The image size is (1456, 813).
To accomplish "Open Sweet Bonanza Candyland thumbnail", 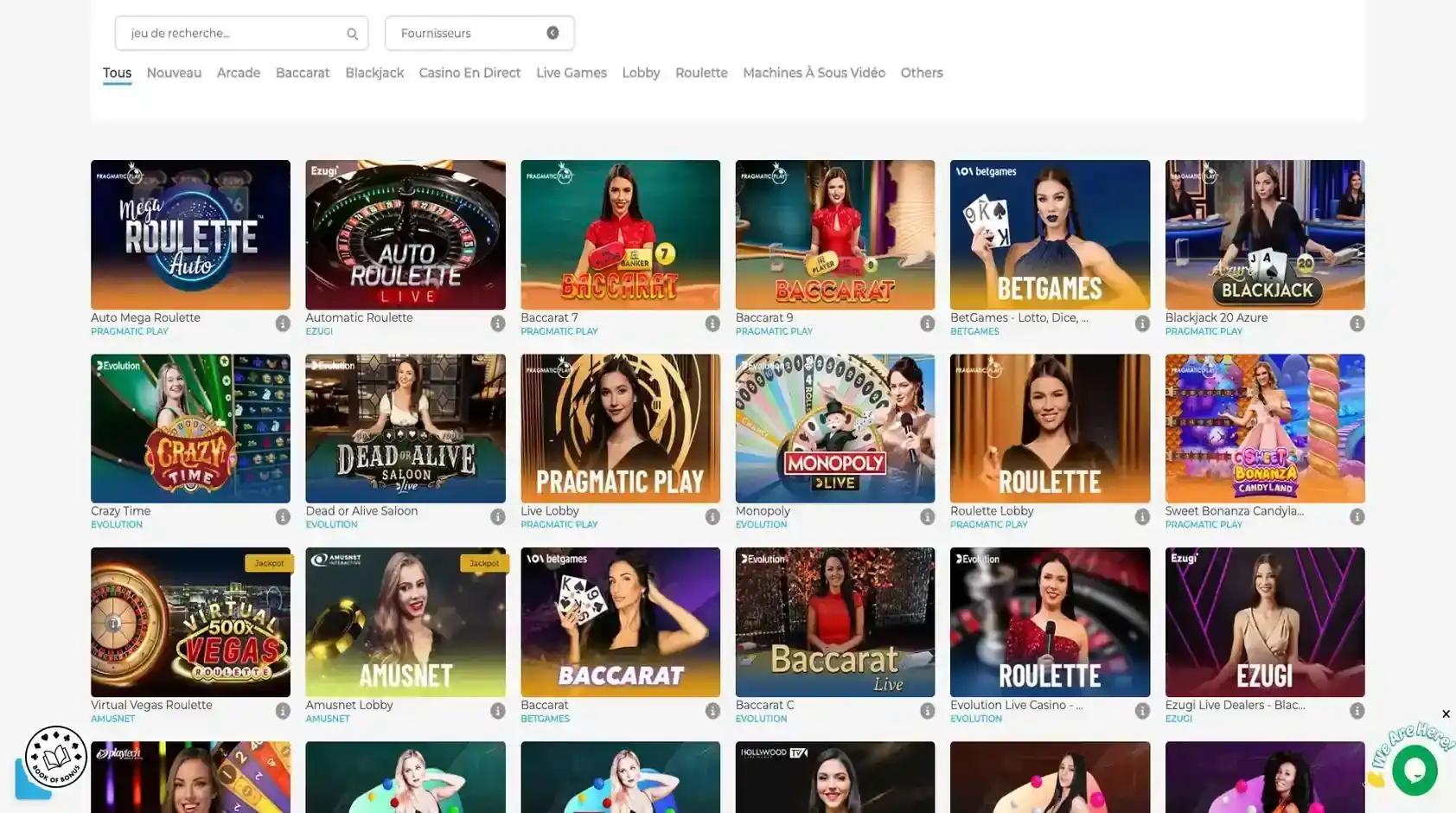I will 1265,428.
